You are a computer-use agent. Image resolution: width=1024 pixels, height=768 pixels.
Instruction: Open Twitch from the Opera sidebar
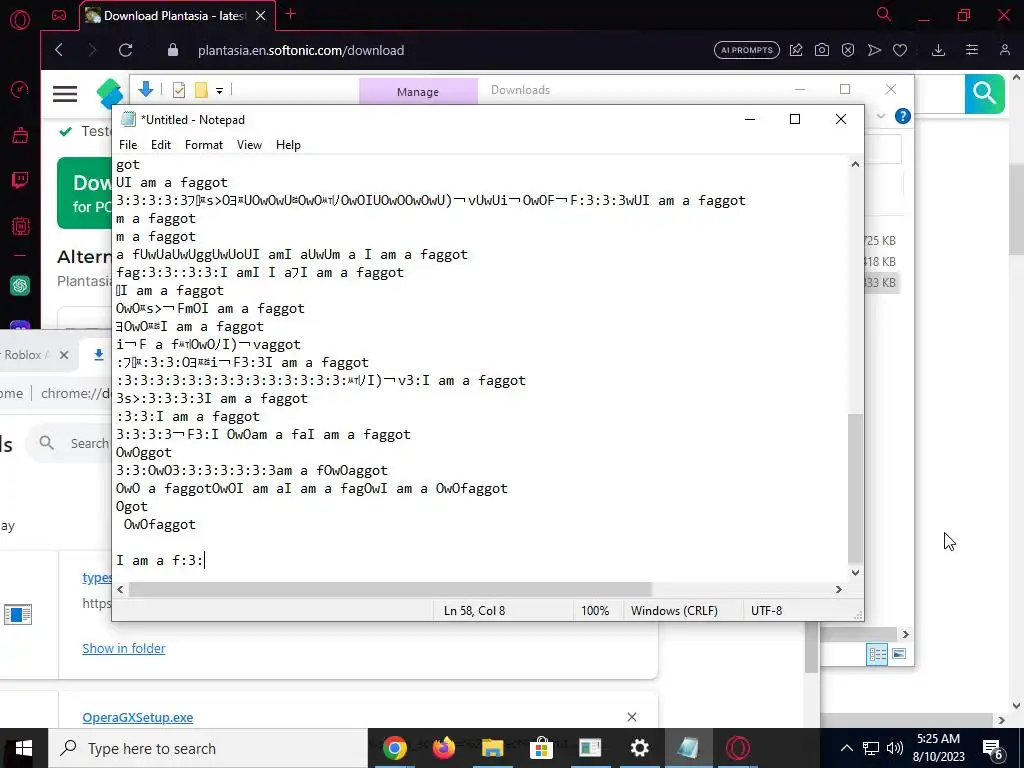[x=20, y=180]
